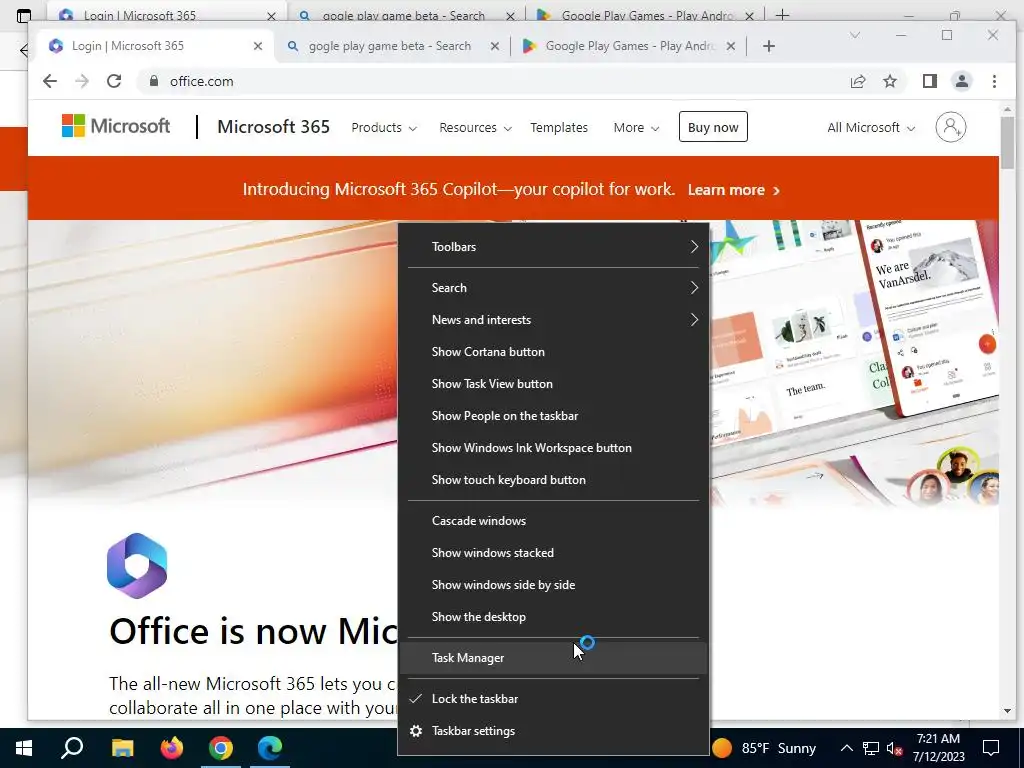Open Taskbar settings
1024x768 pixels.
553,731
